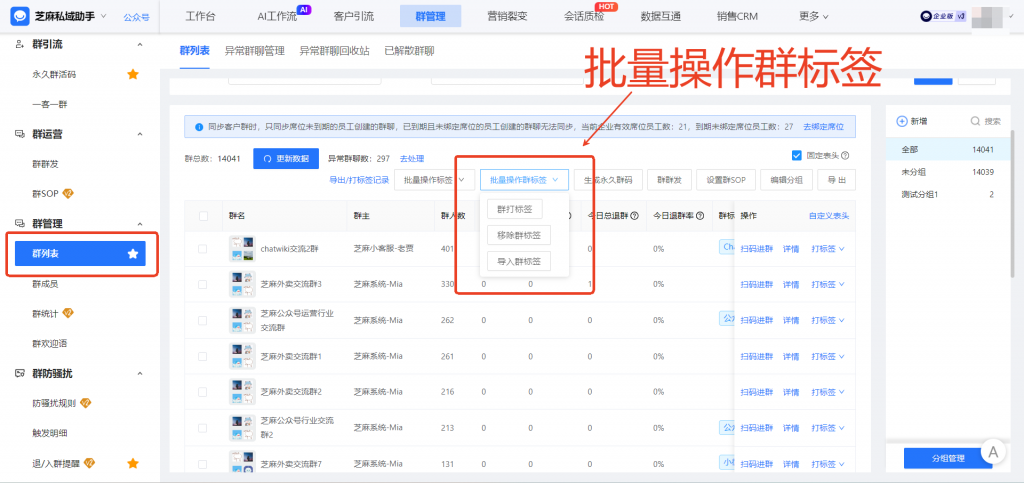
Task: Click the 分组管理 button
Action: click(948, 458)
